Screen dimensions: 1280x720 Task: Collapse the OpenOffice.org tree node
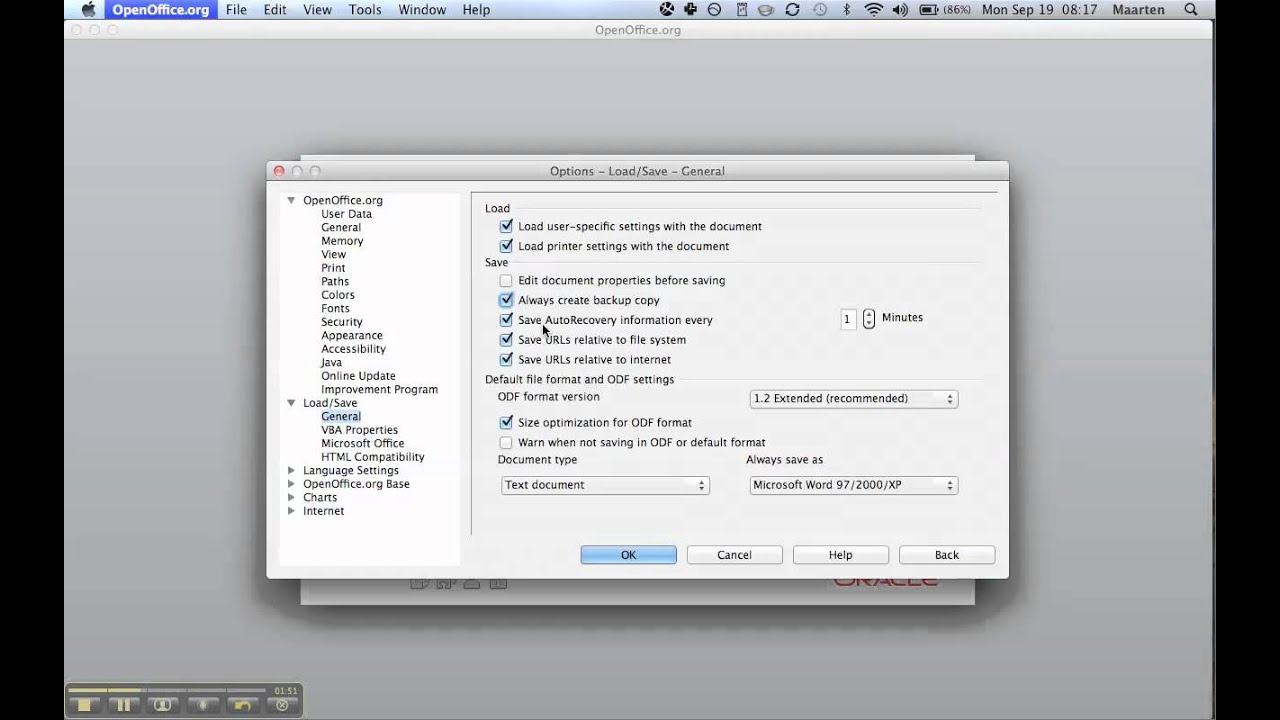(x=291, y=200)
